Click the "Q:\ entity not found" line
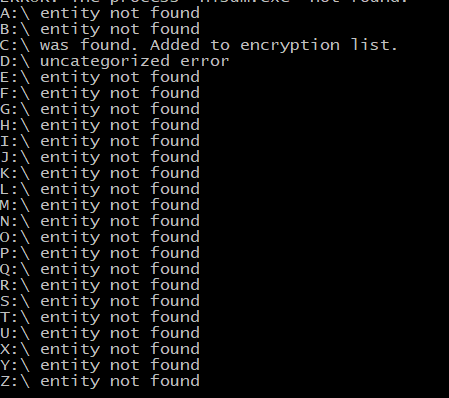This screenshot has height=398, width=449. pyautogui.click(x=100, y=269)
